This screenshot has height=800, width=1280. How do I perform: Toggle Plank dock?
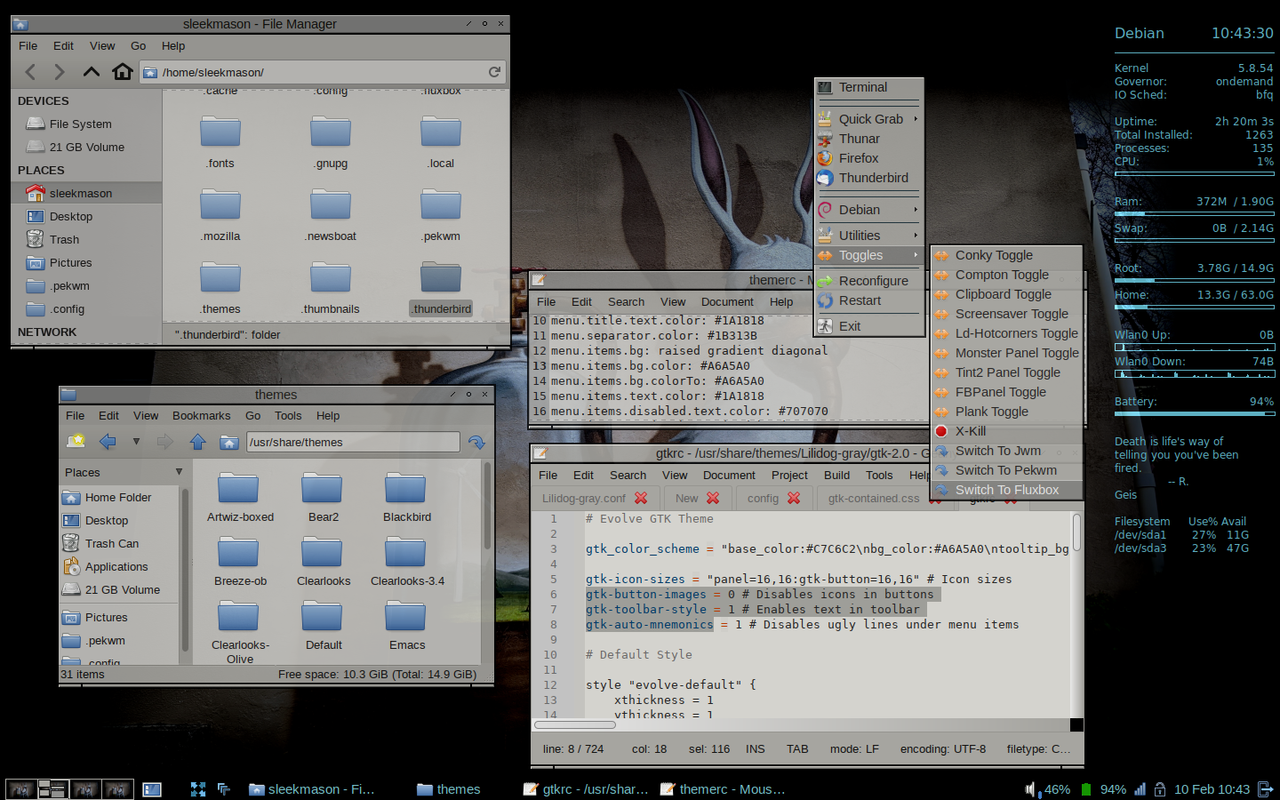coord(1006,411)
